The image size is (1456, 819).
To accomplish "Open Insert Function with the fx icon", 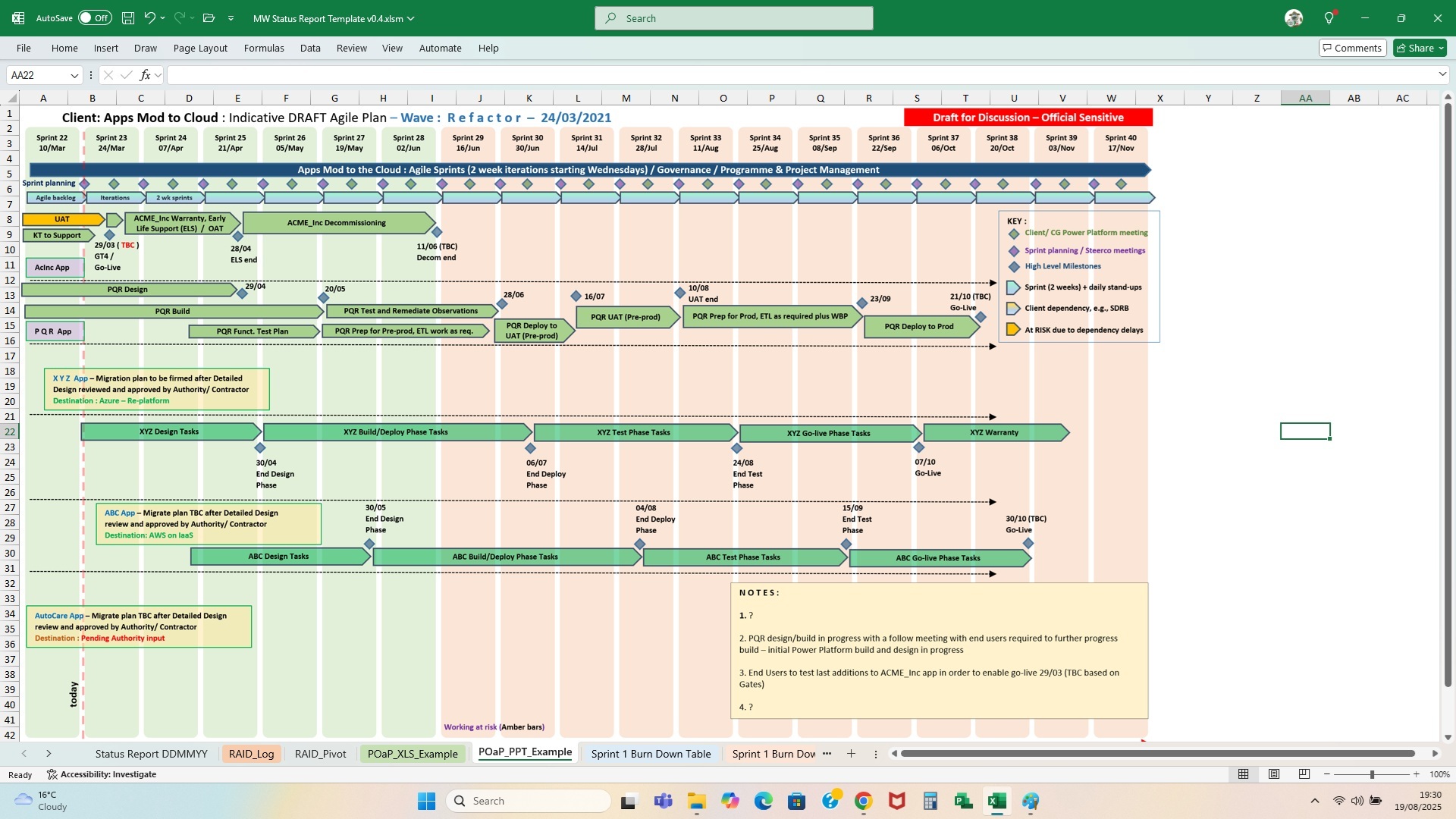I will pyautogui.click(x=146, y=74).
